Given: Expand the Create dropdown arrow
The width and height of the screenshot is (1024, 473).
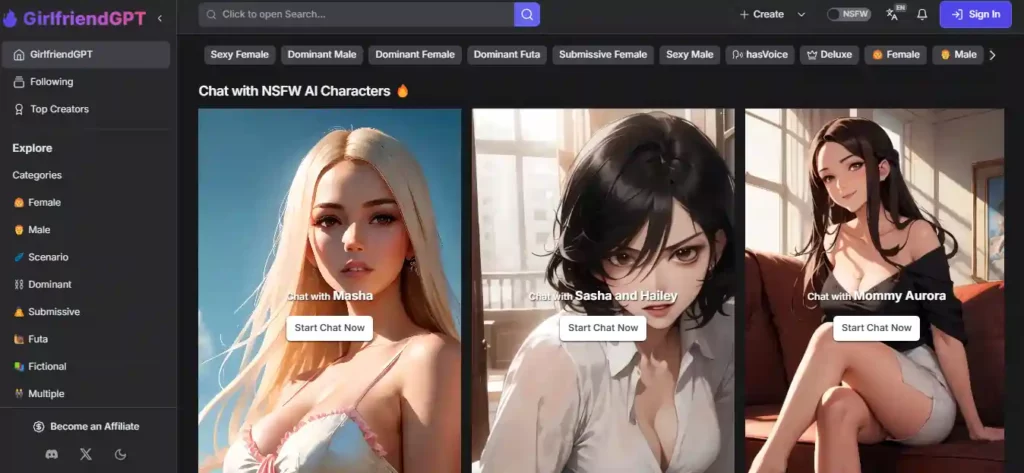Looking at the screenshot, I should pos(801,14).
